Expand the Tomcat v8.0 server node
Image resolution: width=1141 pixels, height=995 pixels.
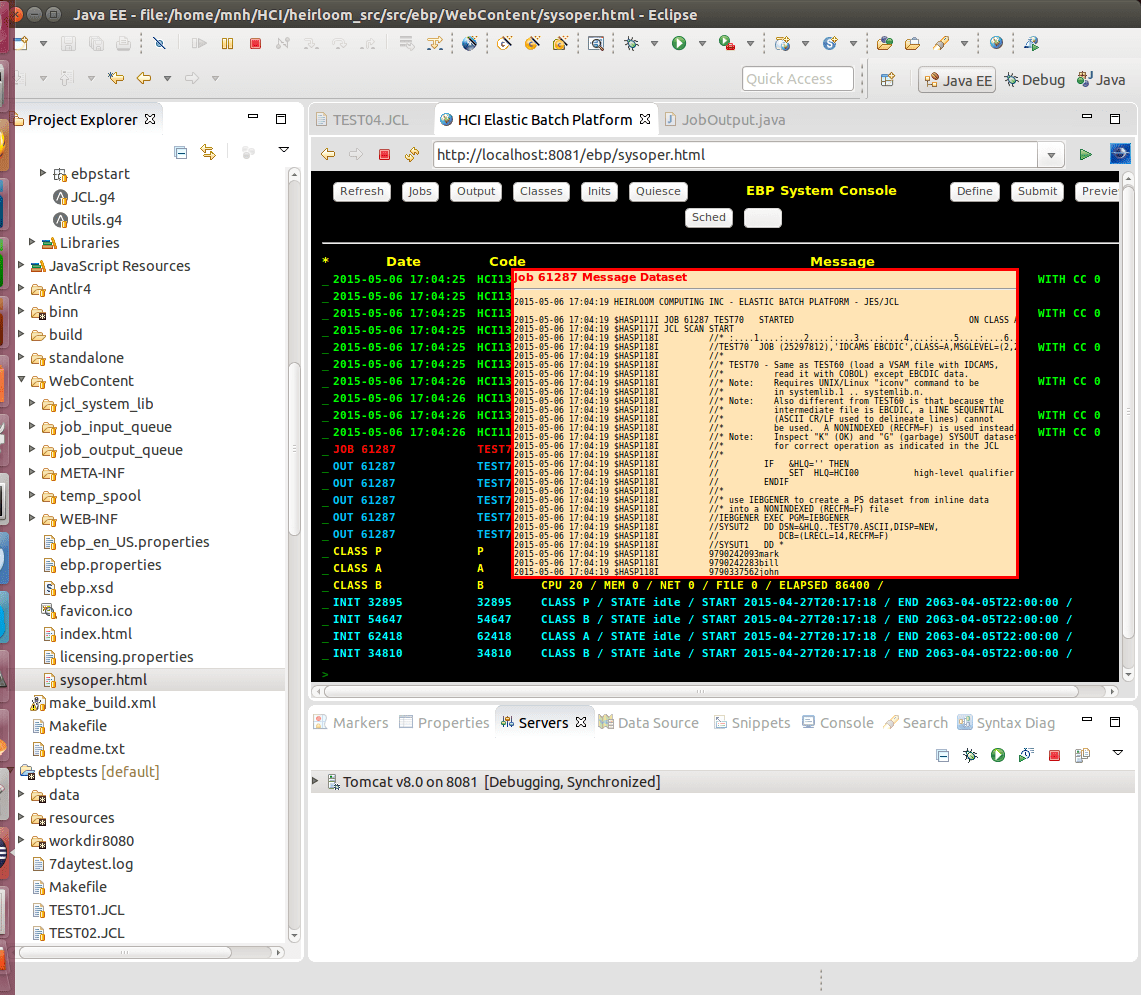click(x=314, y=781)
